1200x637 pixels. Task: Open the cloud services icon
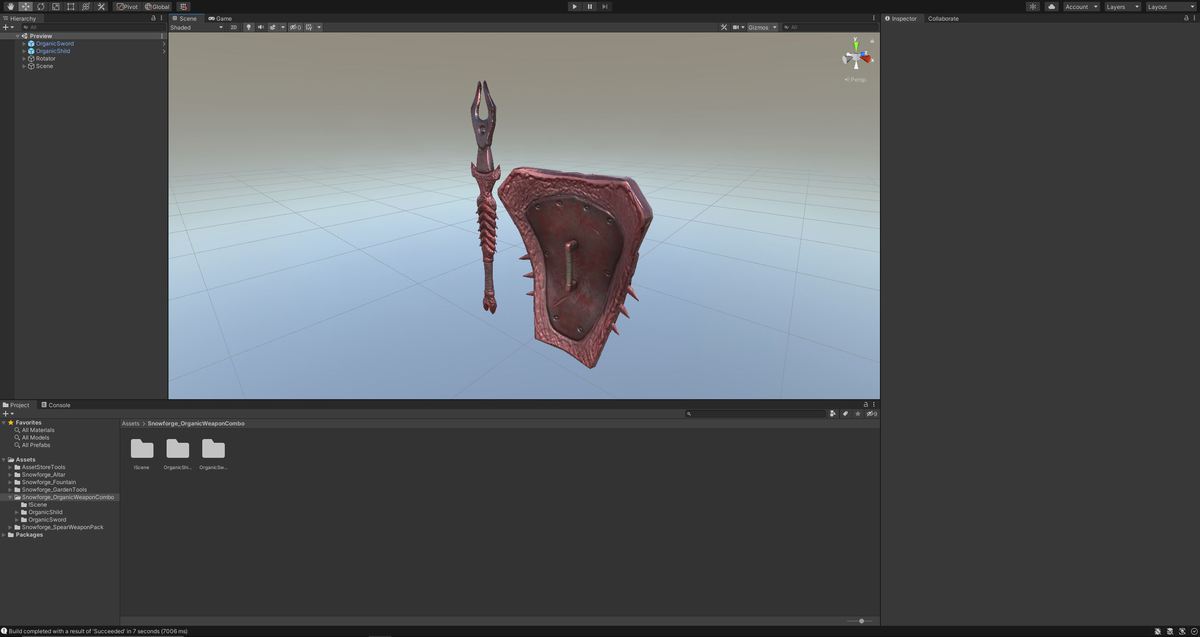pyautogui.click(x=1049, y=6)
